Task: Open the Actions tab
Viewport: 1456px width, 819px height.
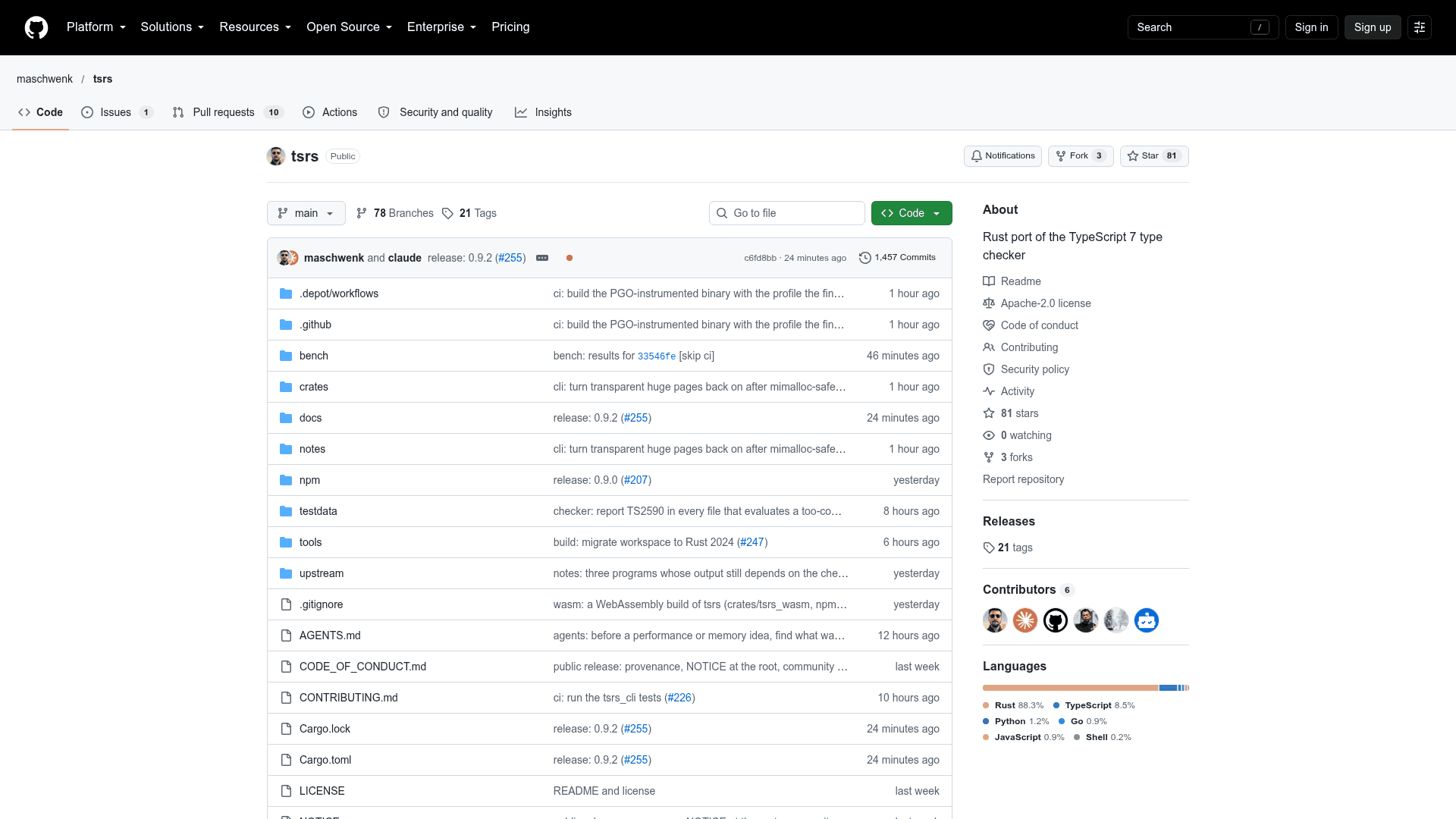Action: (330, 112)
